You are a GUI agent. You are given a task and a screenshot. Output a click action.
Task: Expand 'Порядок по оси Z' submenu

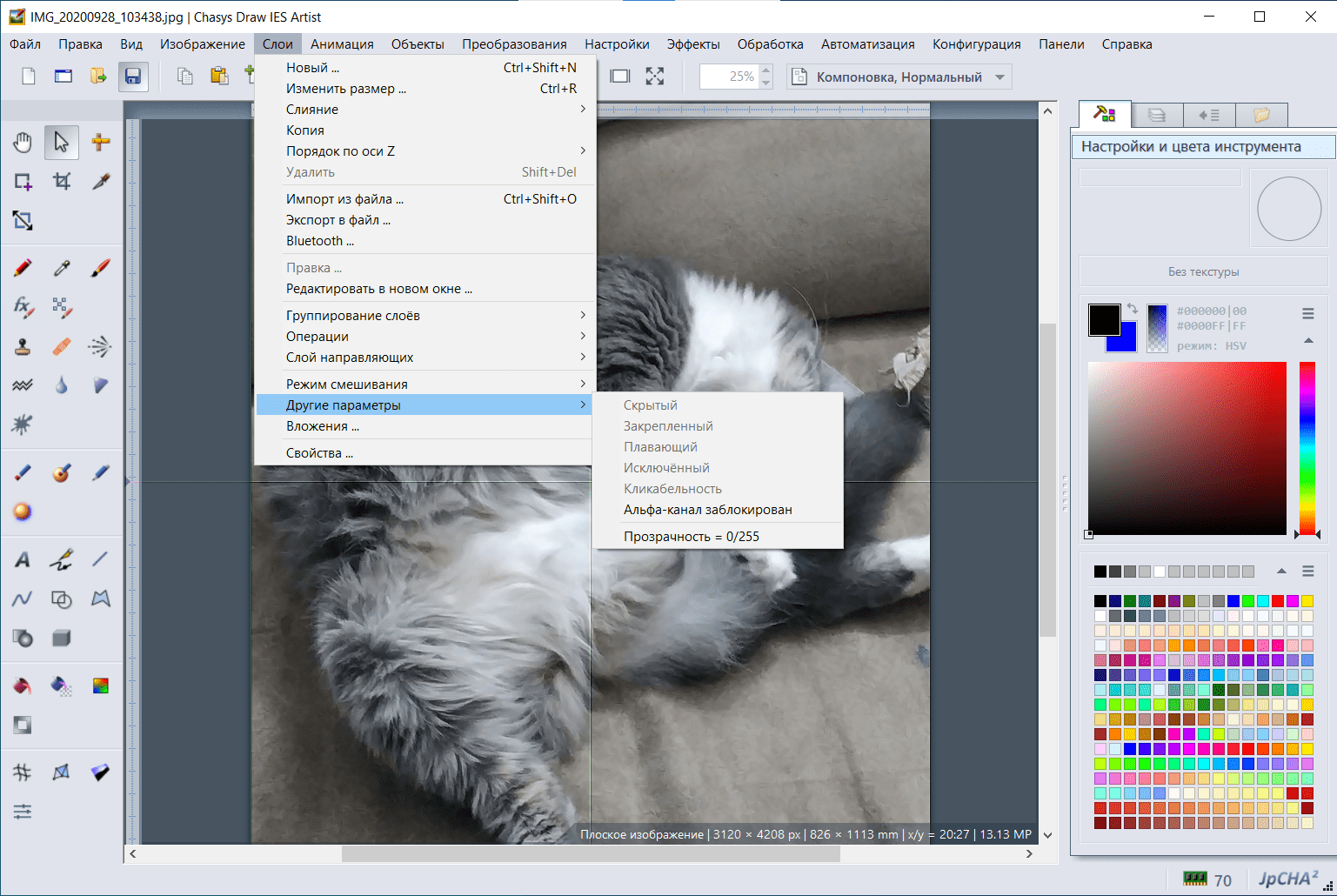click(425, 151)
